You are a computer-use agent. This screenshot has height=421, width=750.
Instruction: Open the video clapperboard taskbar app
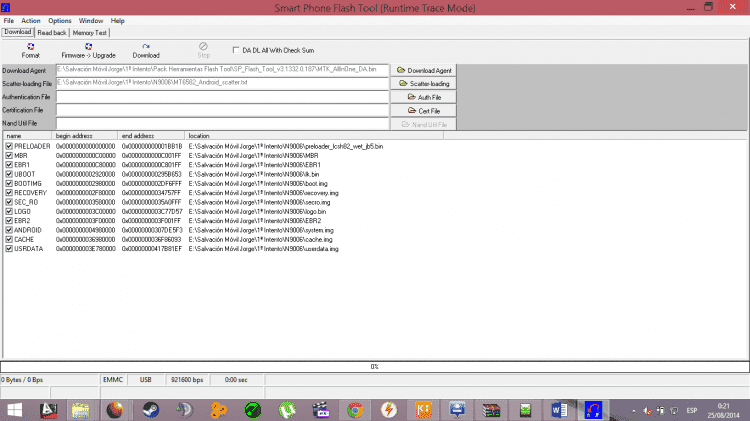point(321,410)
